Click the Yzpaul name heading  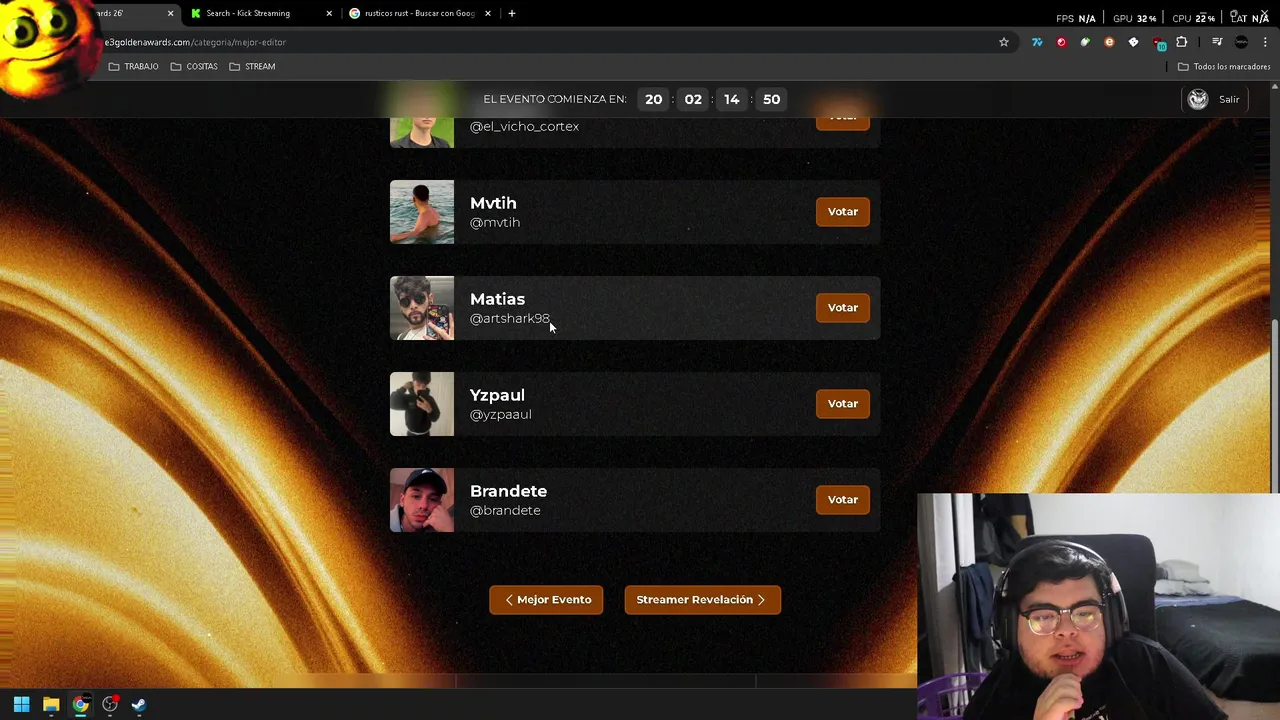pyautogui.click(x=497, y=395)
